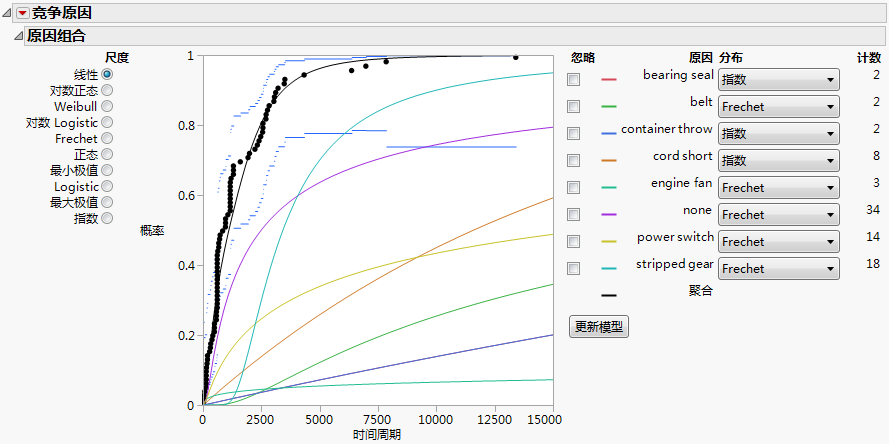Open the none cause distribution dropdown
889x444 pixels.
(778, 215)
